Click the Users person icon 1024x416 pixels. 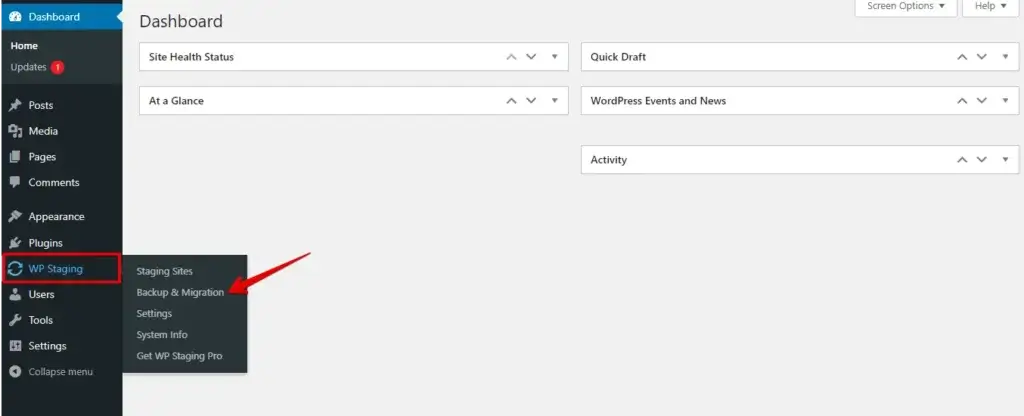pos(15,295)
